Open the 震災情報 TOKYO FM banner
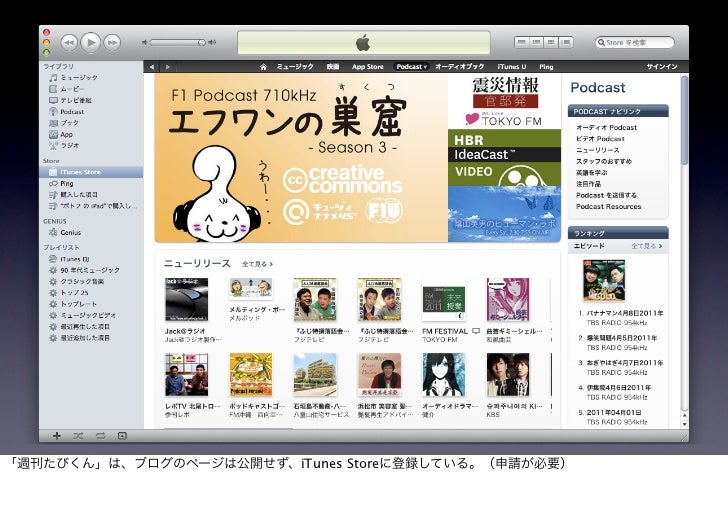This screenshot has width=728, height=517. (x=505, y=102)
